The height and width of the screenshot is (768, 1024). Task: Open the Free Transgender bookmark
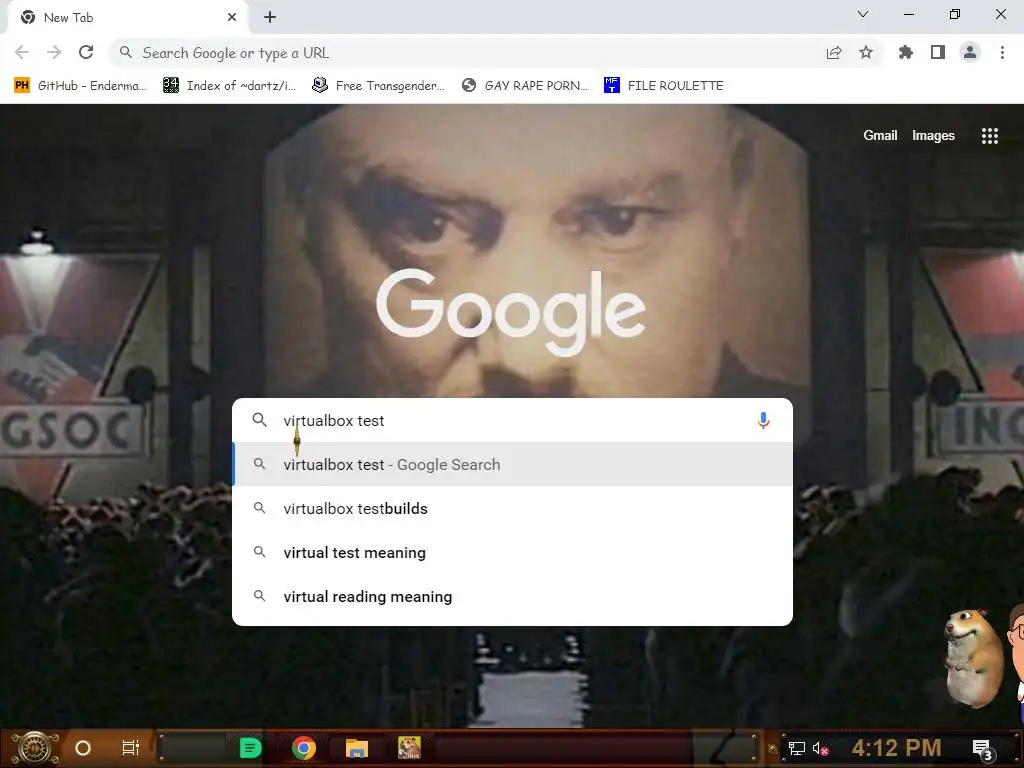pos(379,86)
